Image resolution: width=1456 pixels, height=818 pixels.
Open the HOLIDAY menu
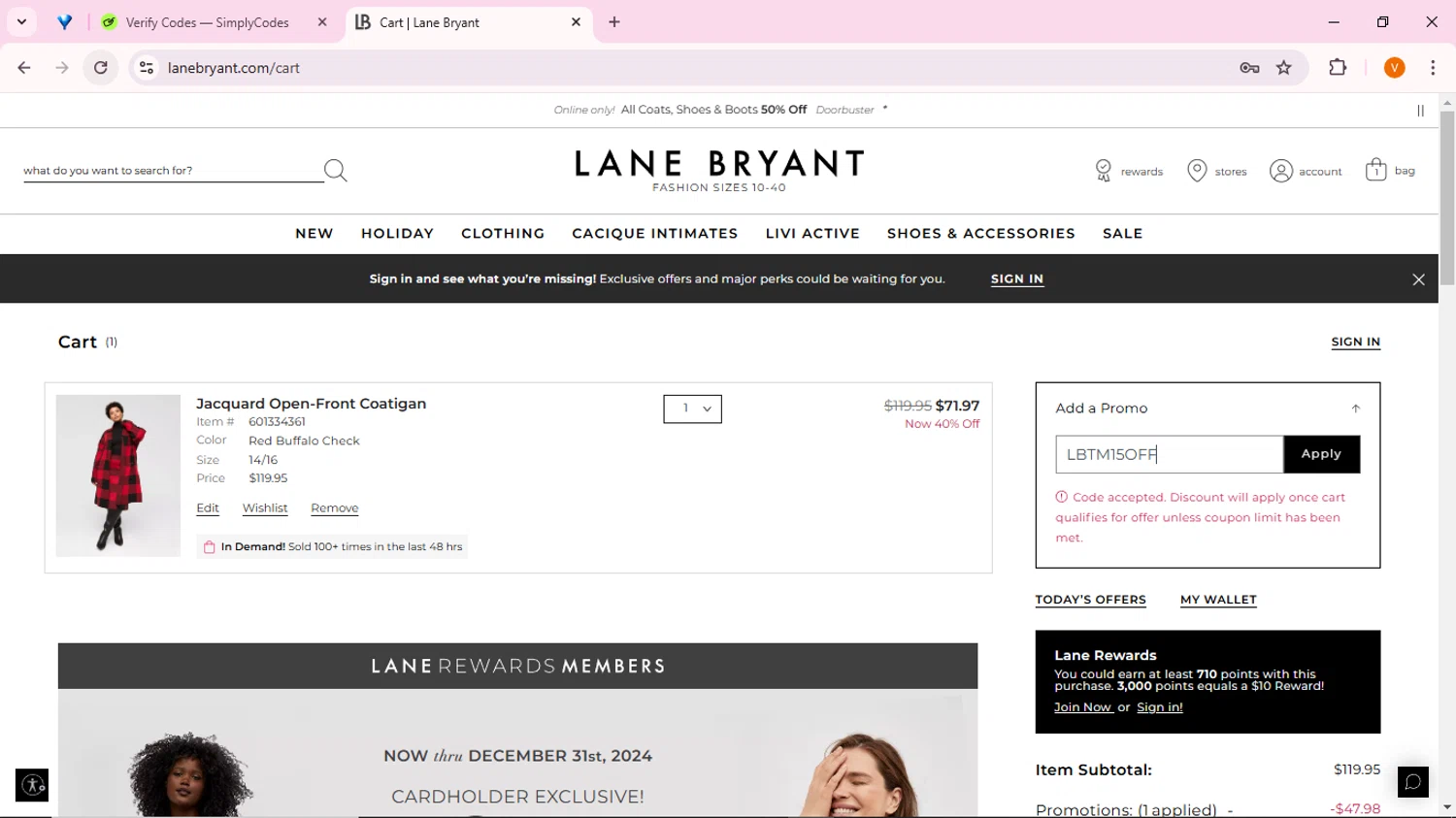(398, 234)
